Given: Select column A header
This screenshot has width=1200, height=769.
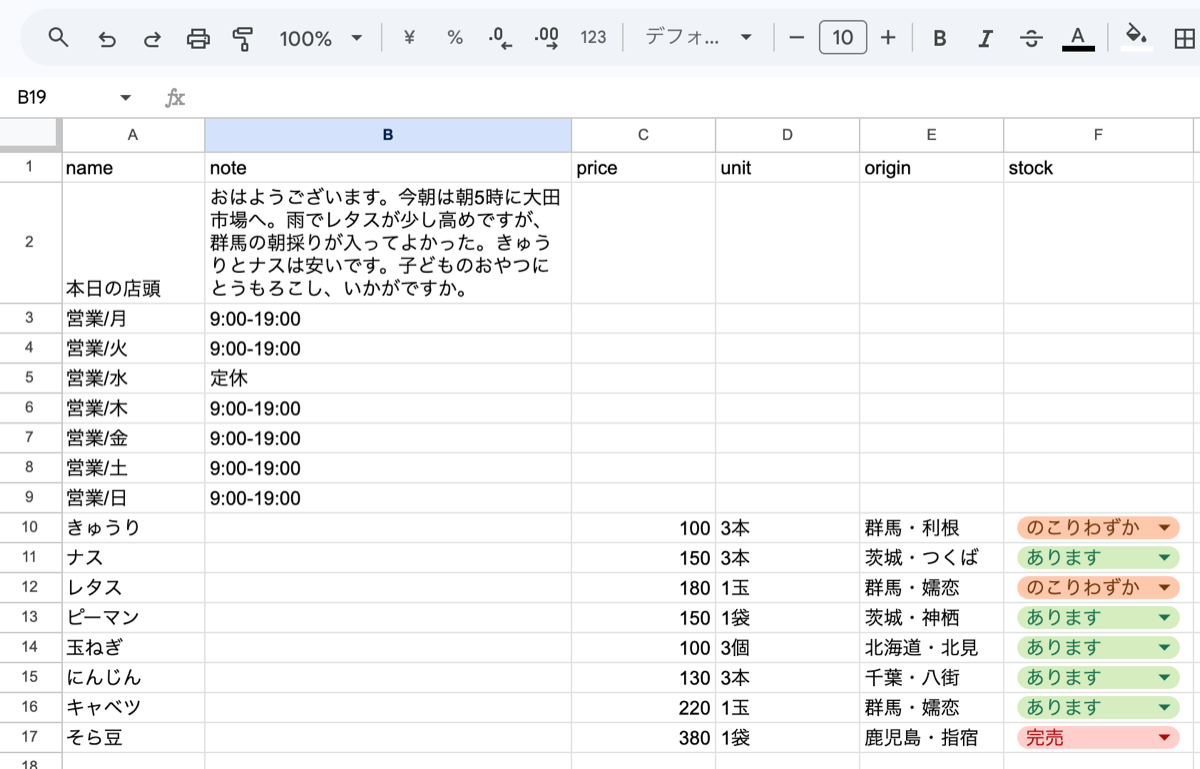Looking at the screenshot, I should coord(133,135).
